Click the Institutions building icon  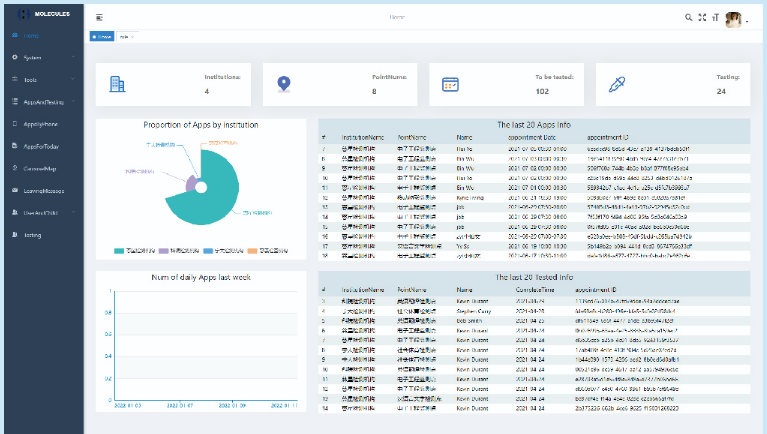tap(117, 85)
